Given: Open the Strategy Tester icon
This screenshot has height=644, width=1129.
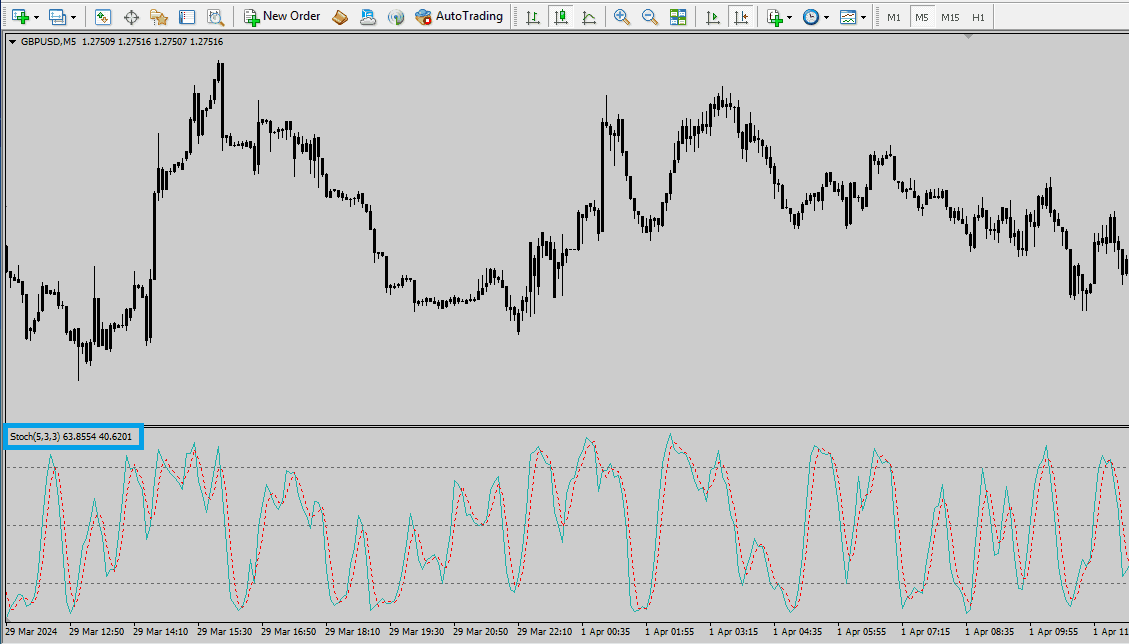Looking at the screenshot, I should click(215, 17).
